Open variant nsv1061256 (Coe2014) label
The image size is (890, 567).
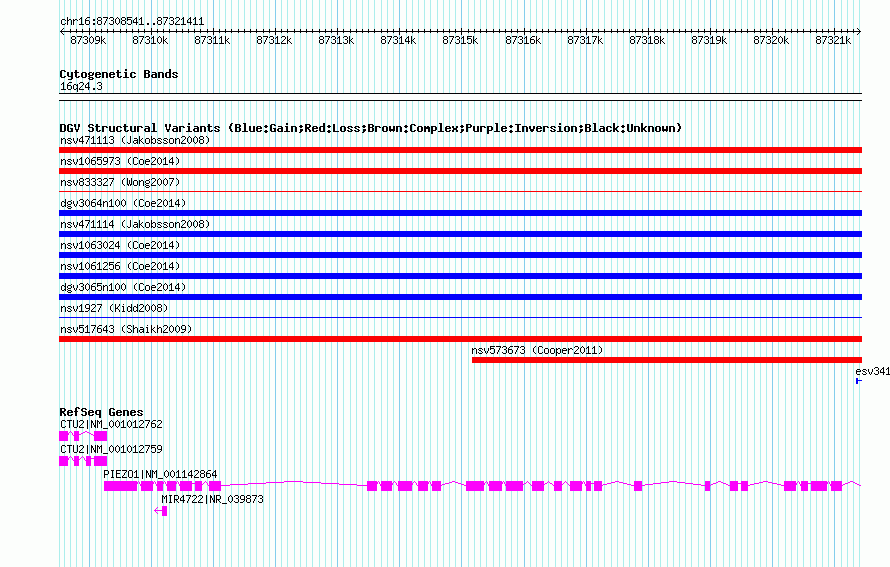pyautogui.click(x=120, y=266)
